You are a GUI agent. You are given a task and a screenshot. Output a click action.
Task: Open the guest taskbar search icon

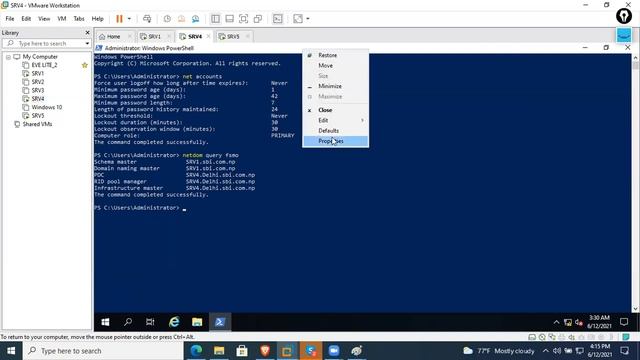point(128,322)
